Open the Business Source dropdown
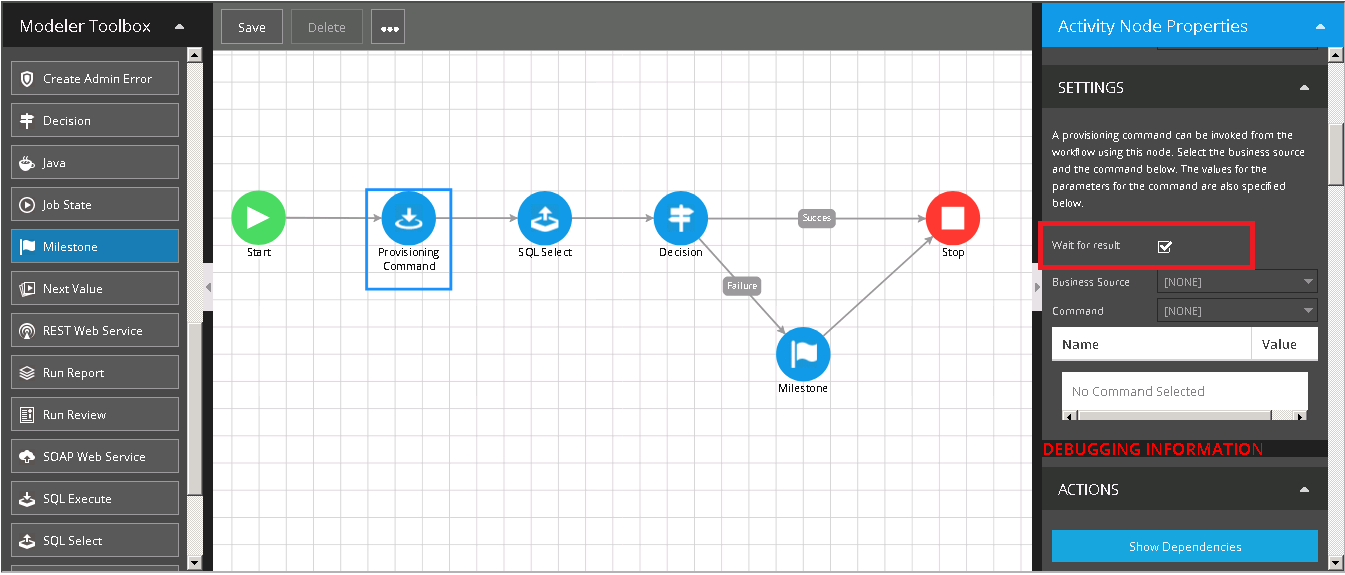Viewport: 1345px width, 575px height. point(1236,282)
